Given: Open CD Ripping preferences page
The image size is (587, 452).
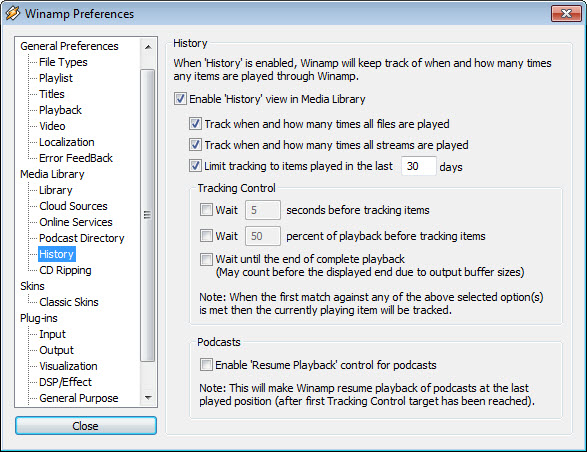Looking at the screenshot, I should click(x=65, y=270).
